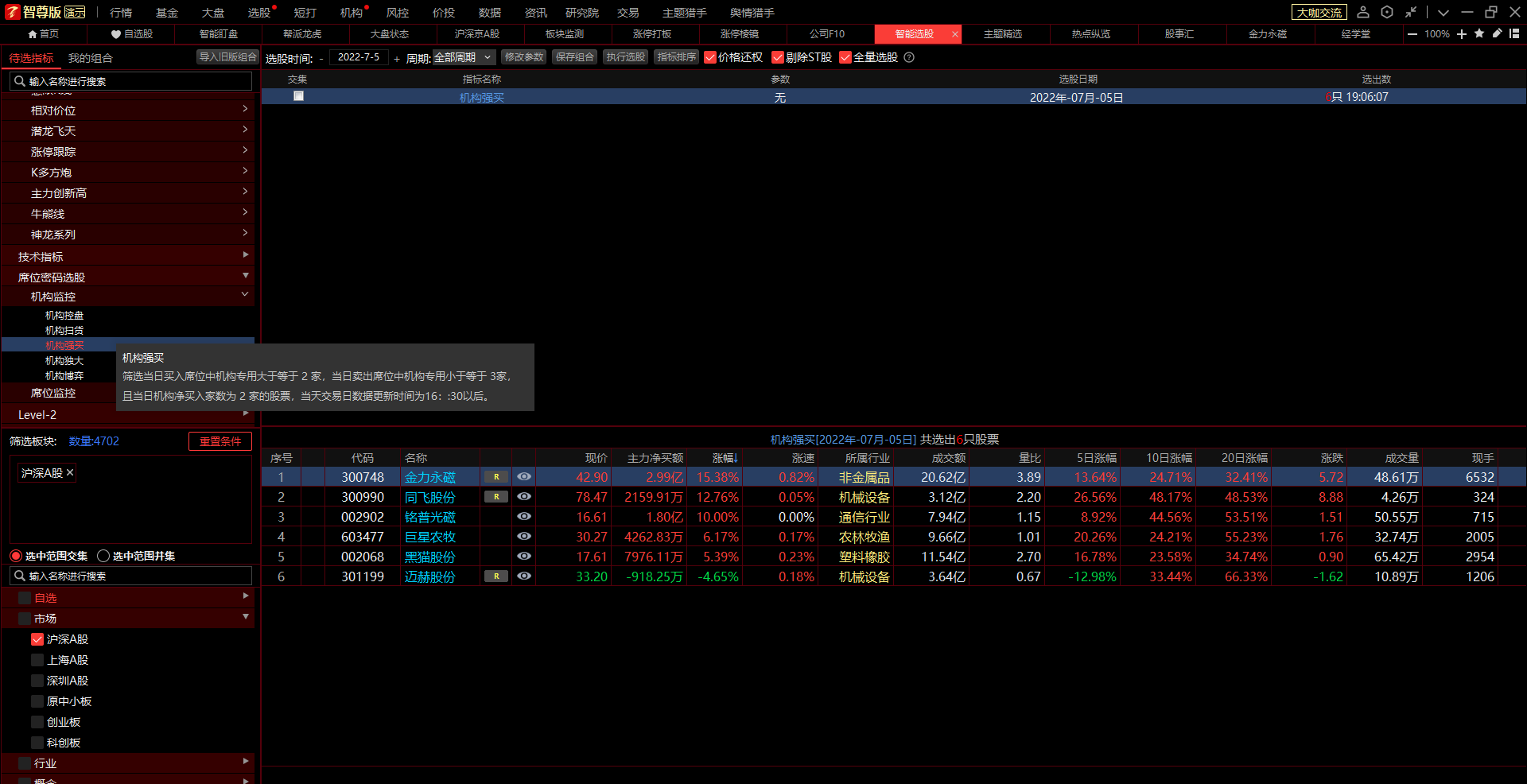Viewport: 1527px width, 784px height.
Task: Click the home icon 首页 tab
Action: pyautogui.click(x=43, y=34)
